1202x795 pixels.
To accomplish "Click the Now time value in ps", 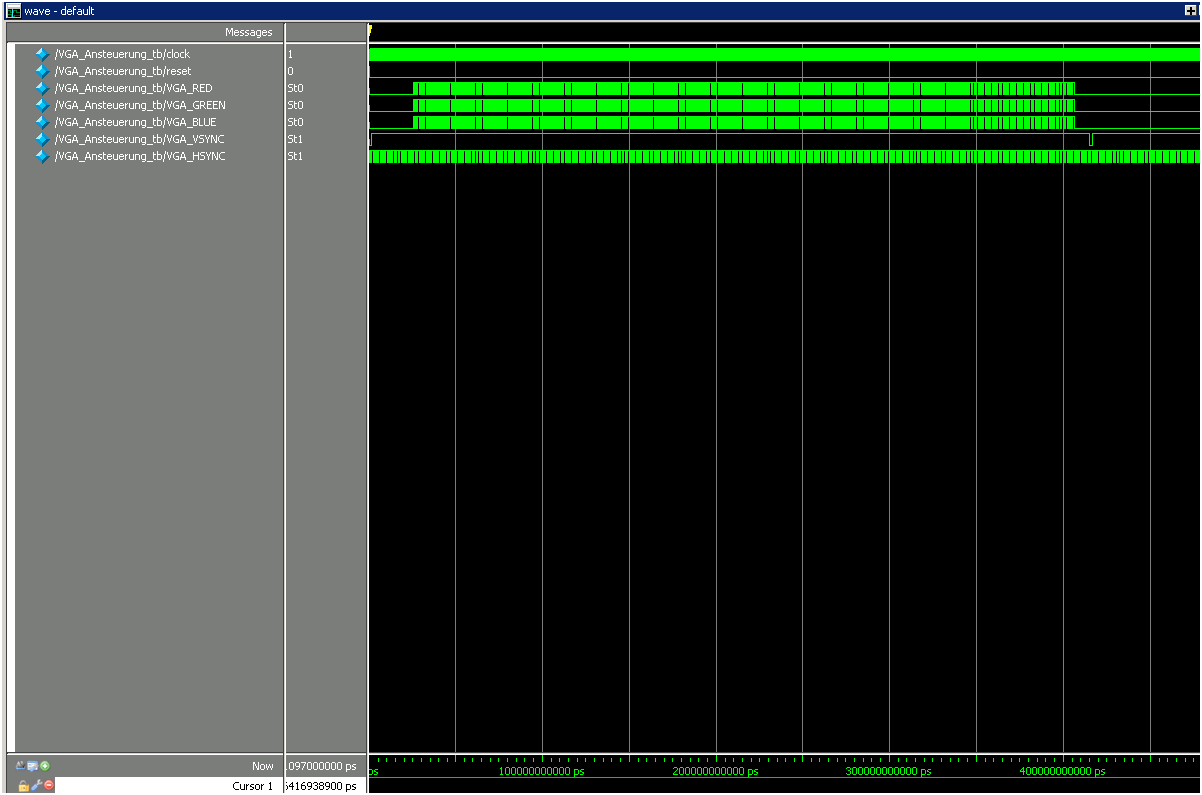I will pos(322,766).
